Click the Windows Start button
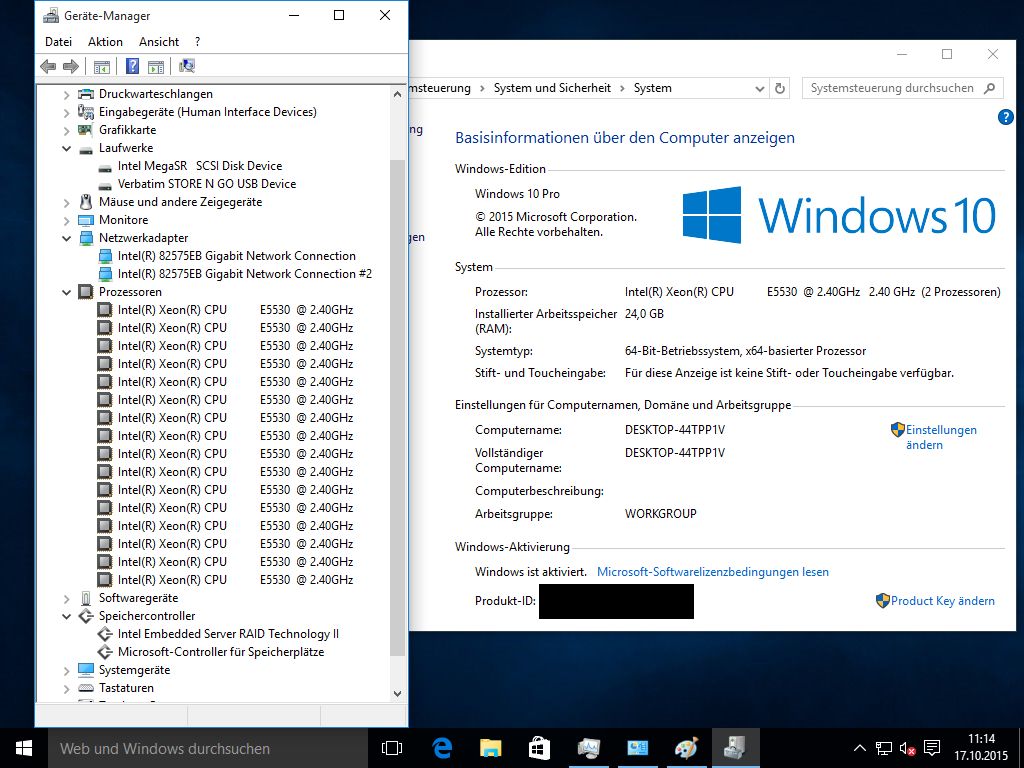Image resolution: width=1024 pixels, height=768 pixels. (x=24, y=748)
